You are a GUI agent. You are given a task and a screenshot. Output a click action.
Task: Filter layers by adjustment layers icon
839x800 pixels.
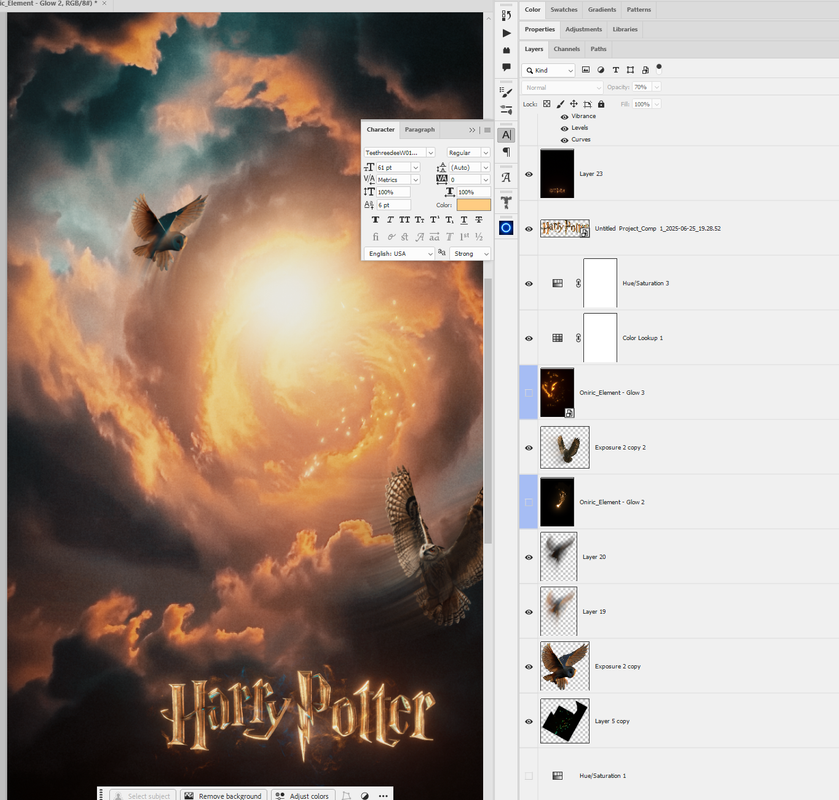[601, 70]
